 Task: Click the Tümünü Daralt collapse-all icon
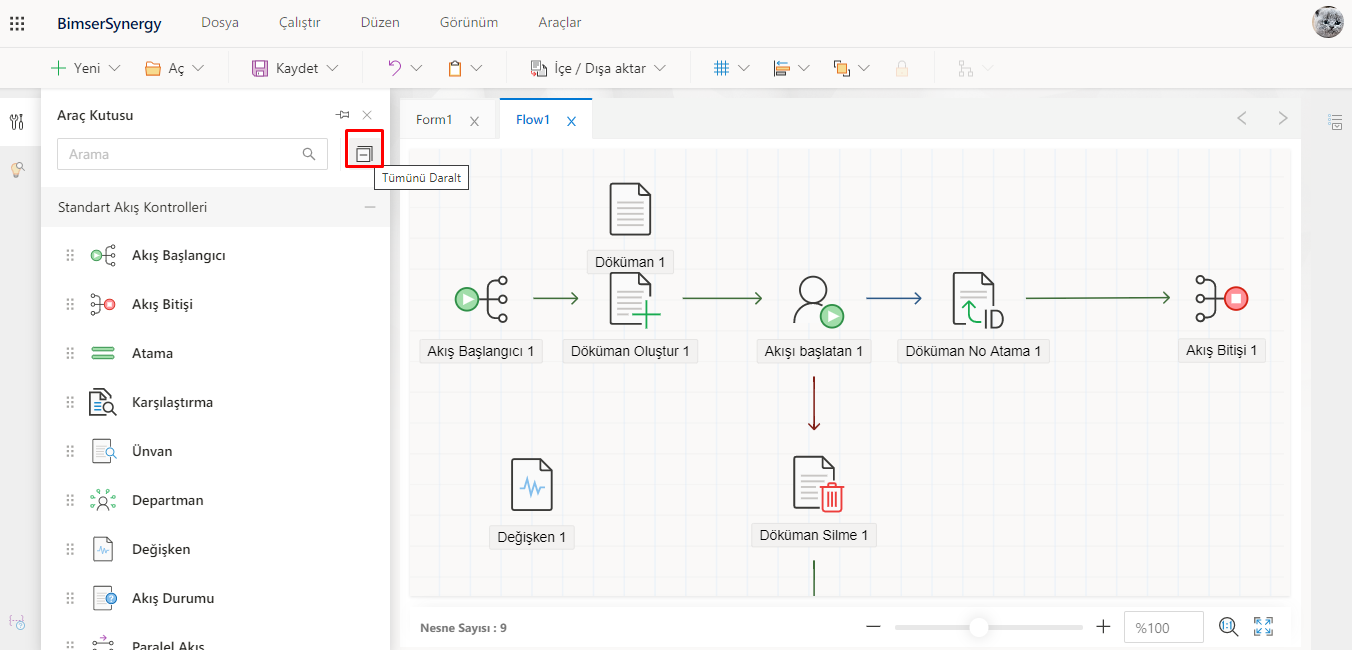pos(364,154)
